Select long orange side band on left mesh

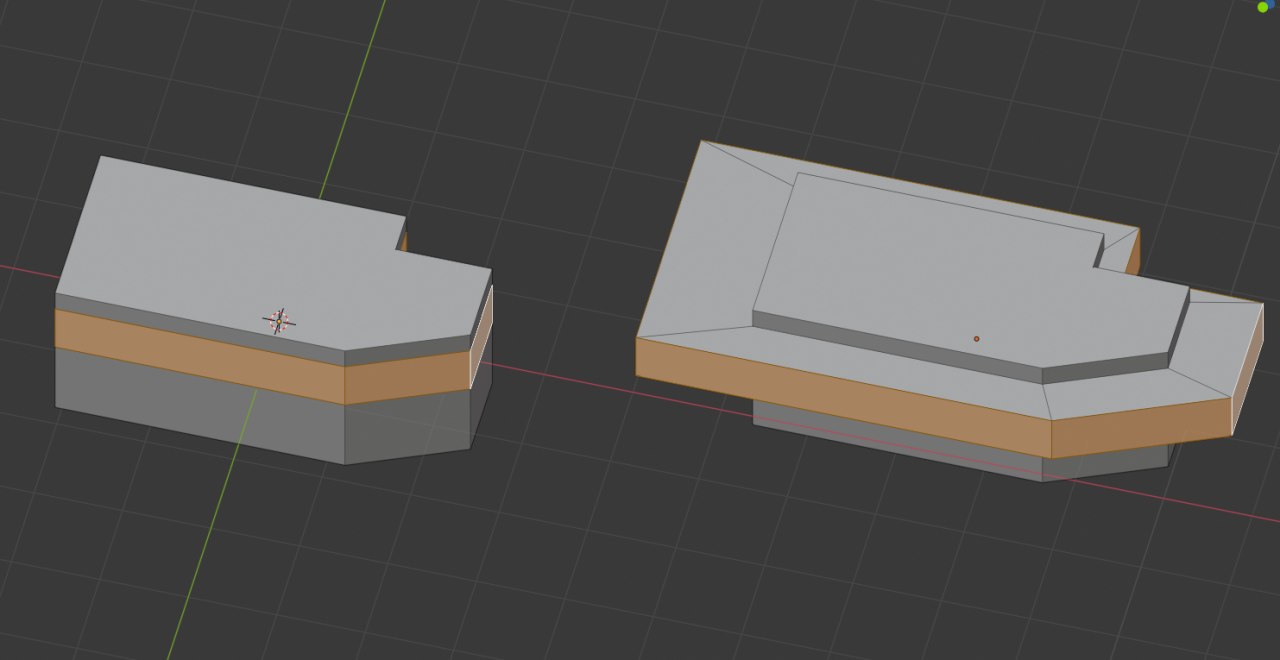[x=200, y=356]
